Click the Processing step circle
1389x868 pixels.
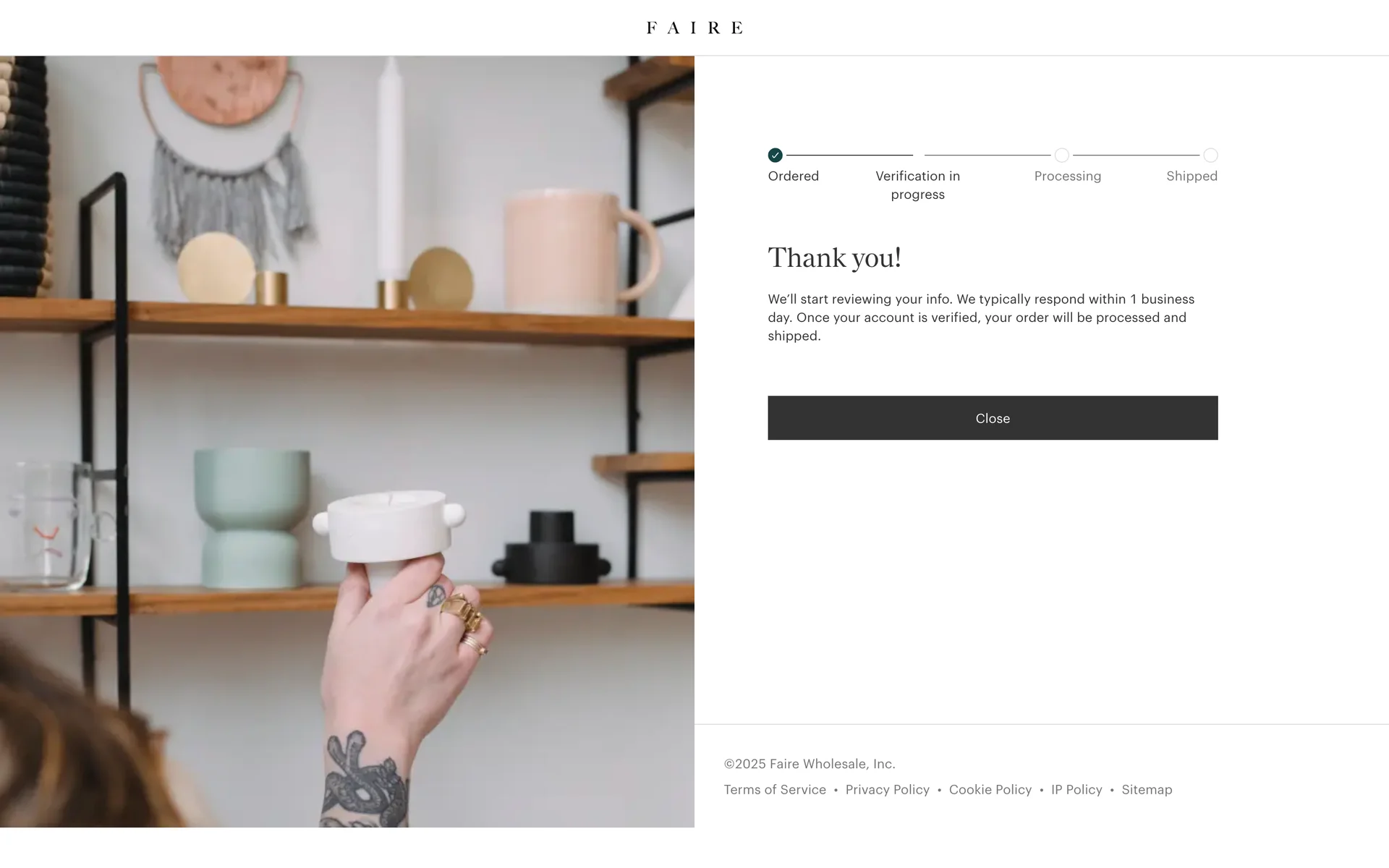pyautogui.click(x=1061, y=155)
